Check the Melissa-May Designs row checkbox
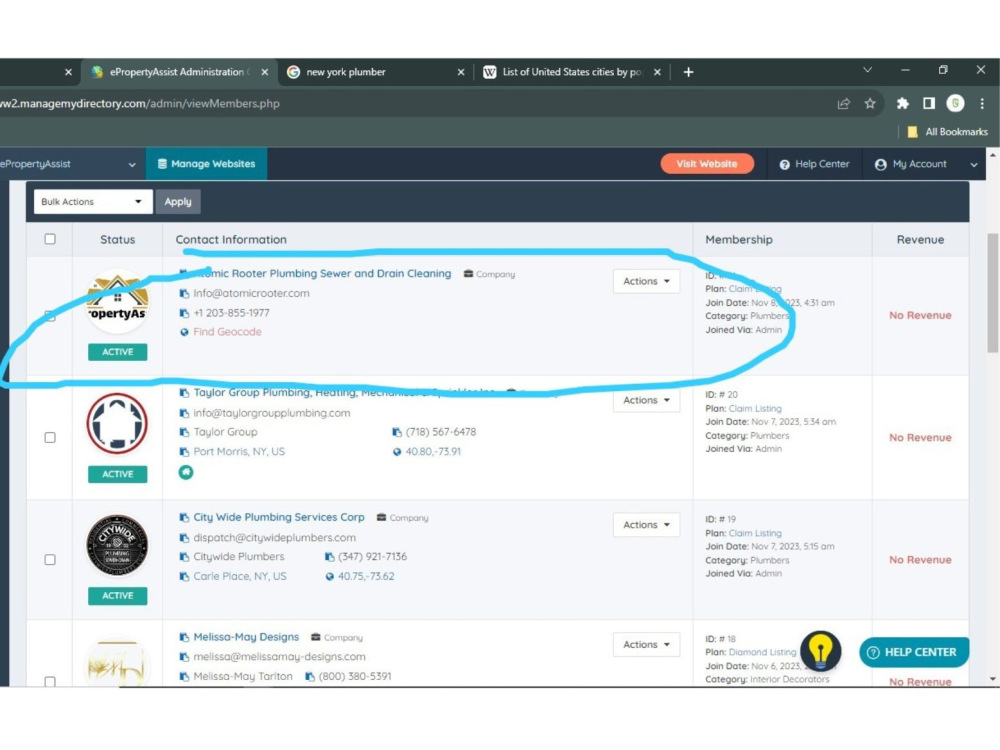This screenshot has width=1000, height=750. point(50,681)
